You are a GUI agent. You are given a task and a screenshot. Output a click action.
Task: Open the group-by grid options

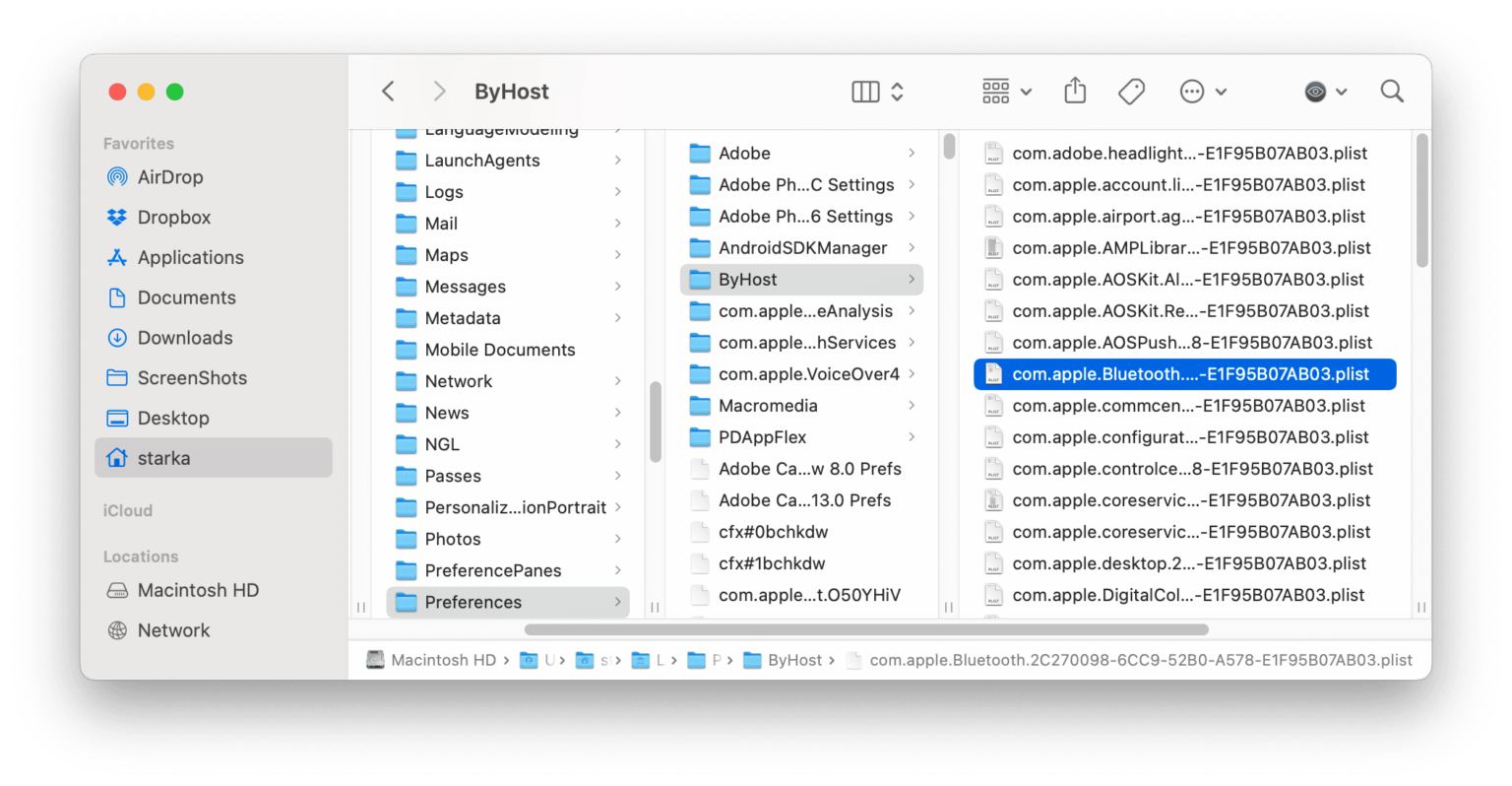[1006, 92]
